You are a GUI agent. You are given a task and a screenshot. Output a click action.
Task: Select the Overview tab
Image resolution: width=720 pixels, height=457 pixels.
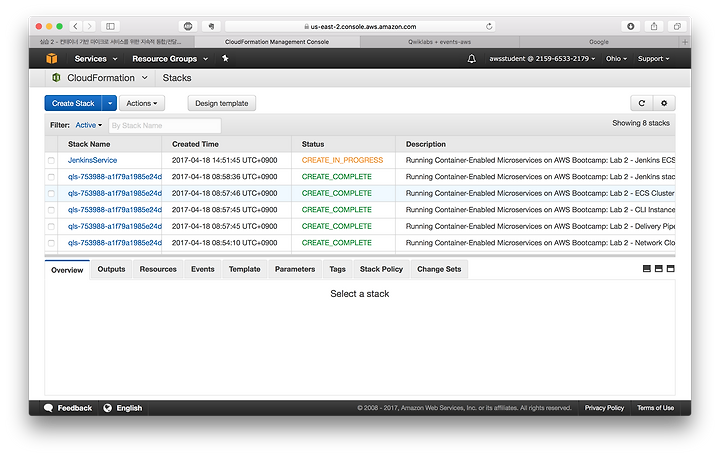(67, 270)
